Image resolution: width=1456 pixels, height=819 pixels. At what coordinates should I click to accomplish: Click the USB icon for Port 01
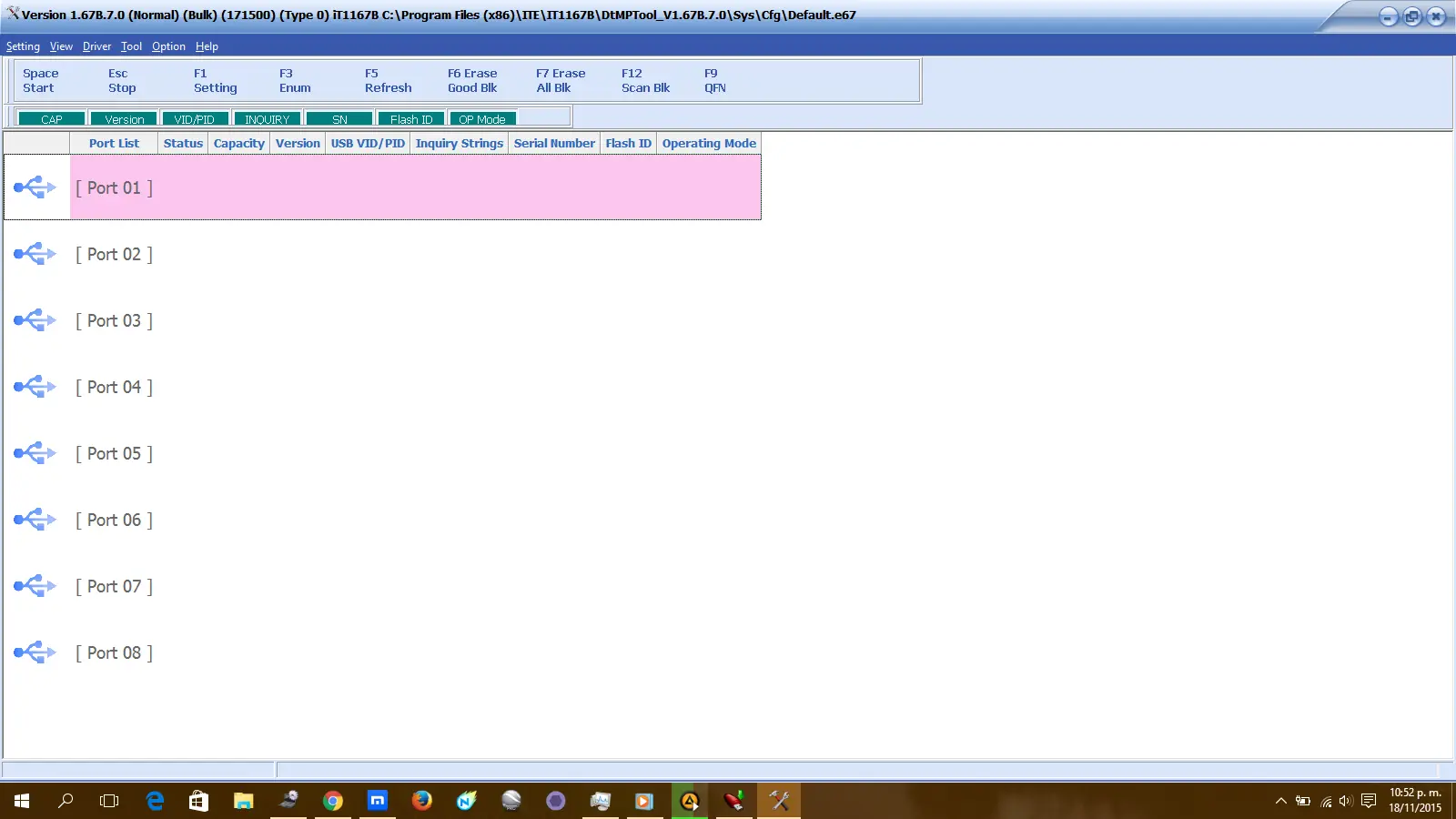[x=35, y=187]
